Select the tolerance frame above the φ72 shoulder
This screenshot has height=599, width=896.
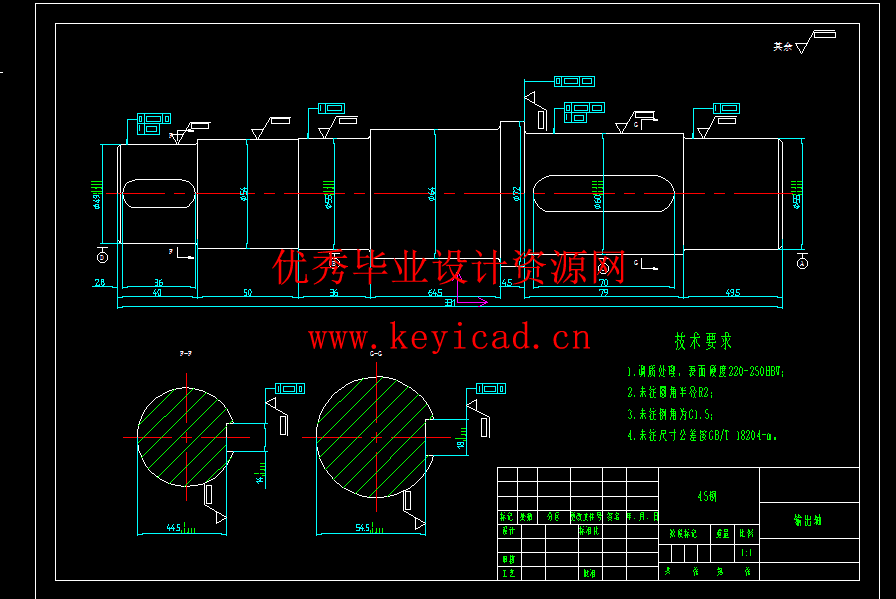(573, 81)
